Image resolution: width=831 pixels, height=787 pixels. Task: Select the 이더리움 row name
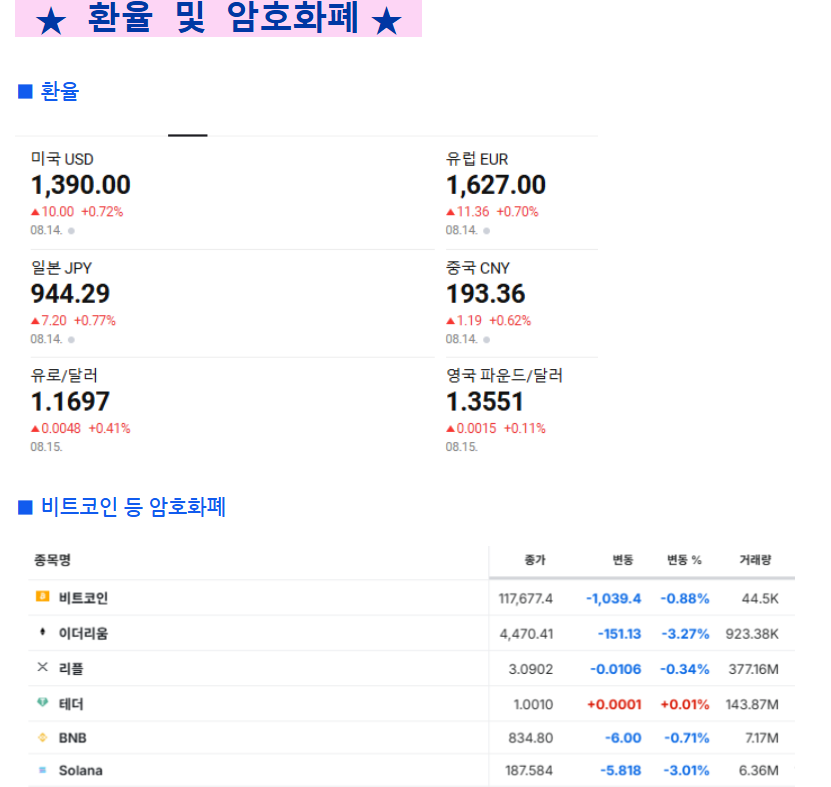[83, 633]
